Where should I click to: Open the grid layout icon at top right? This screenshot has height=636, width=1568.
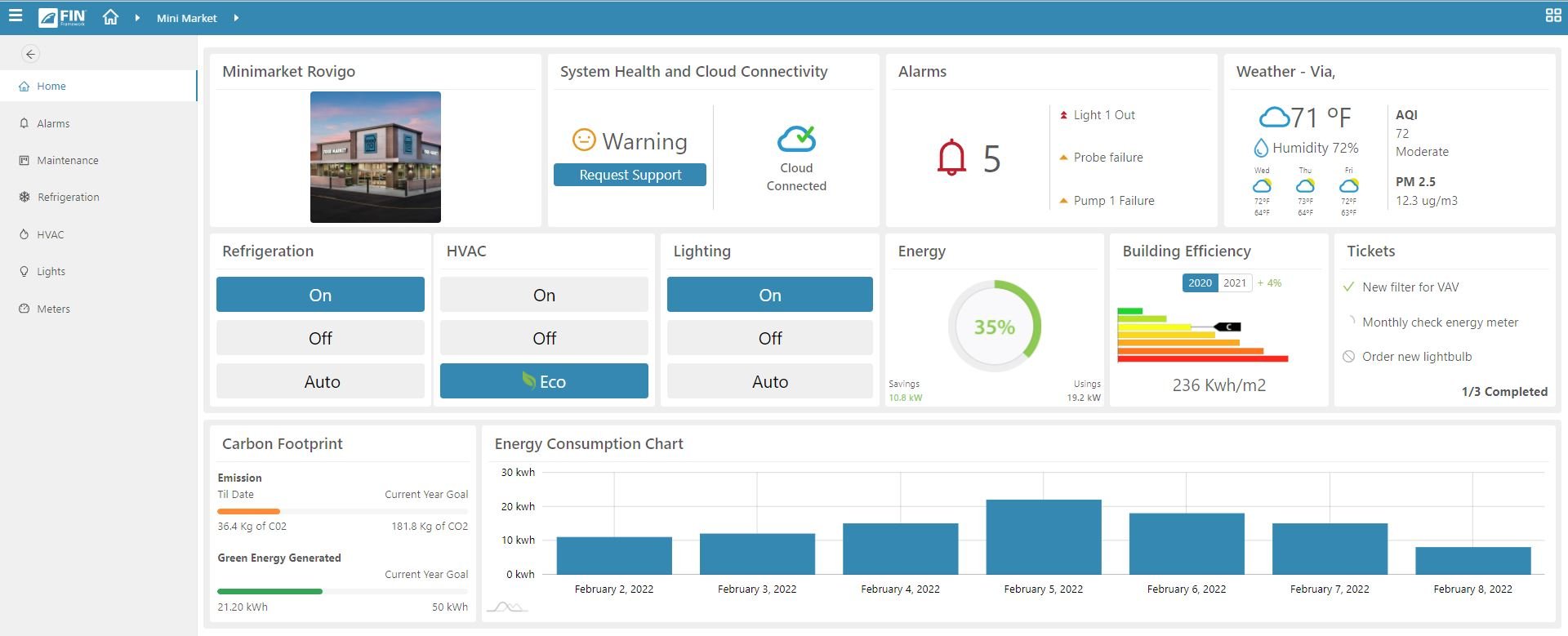click(x=1553, y=16)
